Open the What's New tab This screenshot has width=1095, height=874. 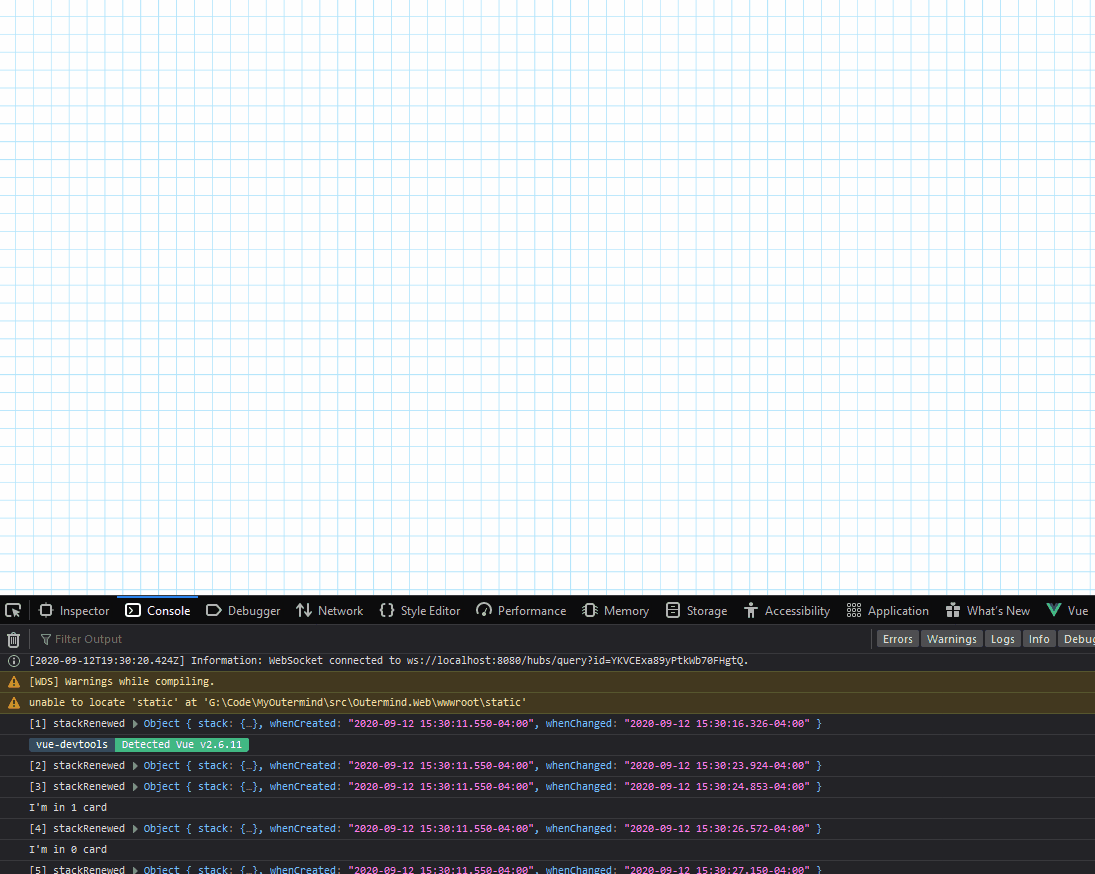(x=987, y=611)
